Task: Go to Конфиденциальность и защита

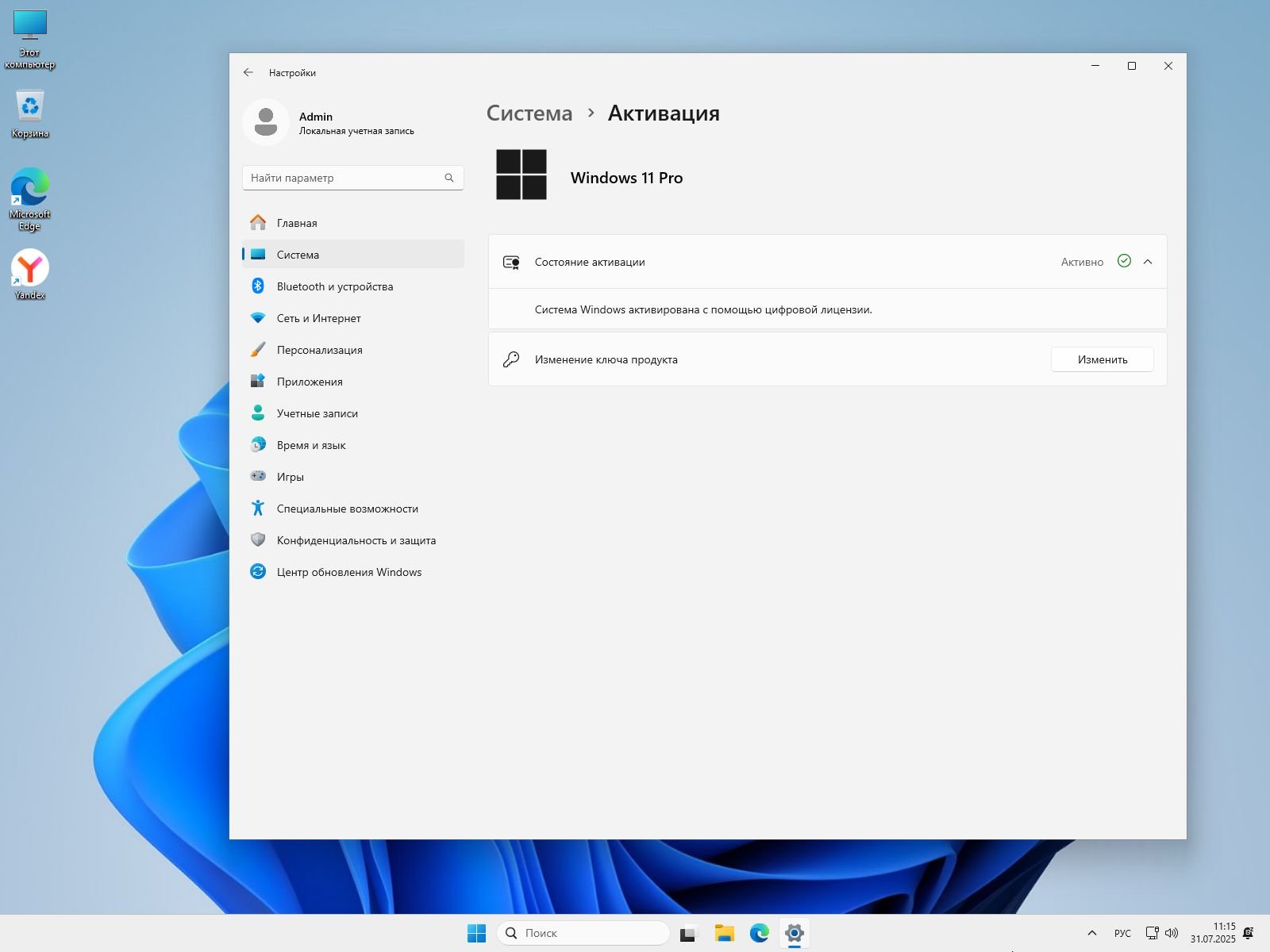Action: (353, 540)
